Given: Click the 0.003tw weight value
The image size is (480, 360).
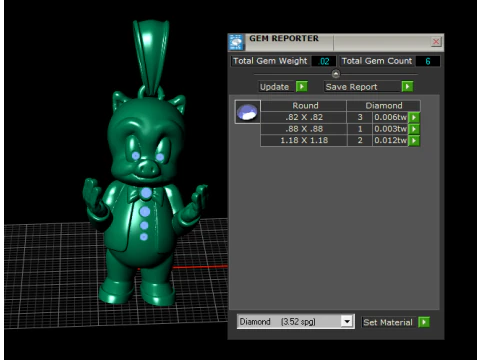Looking at the screenshot, I should click(x=390, y=129).
